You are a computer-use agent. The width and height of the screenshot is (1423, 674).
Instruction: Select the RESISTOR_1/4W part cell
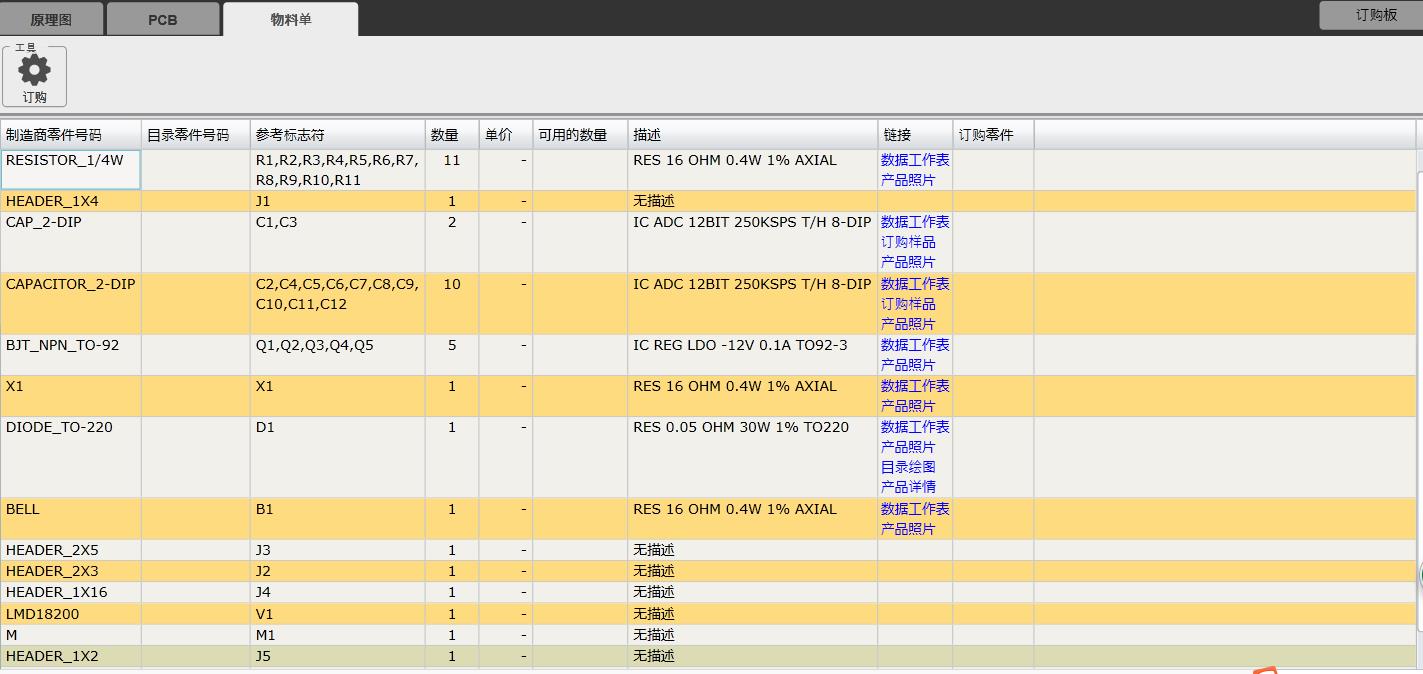coord(70,170)
